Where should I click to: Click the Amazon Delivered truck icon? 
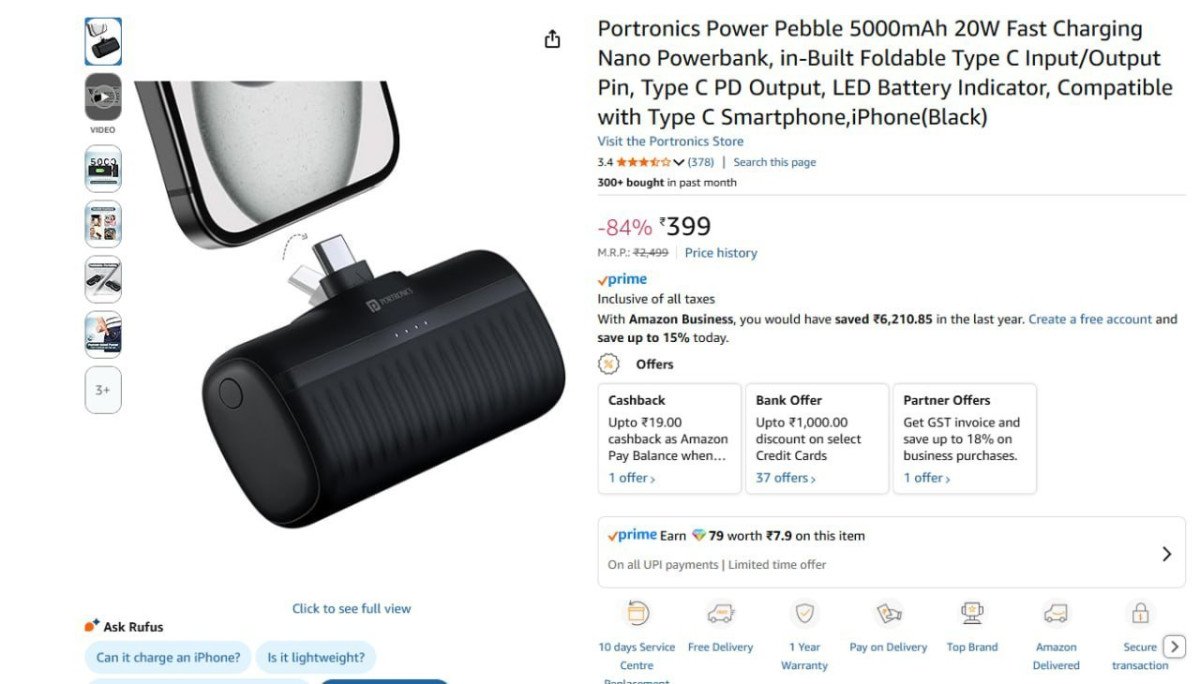click(x=1055, y=613)
